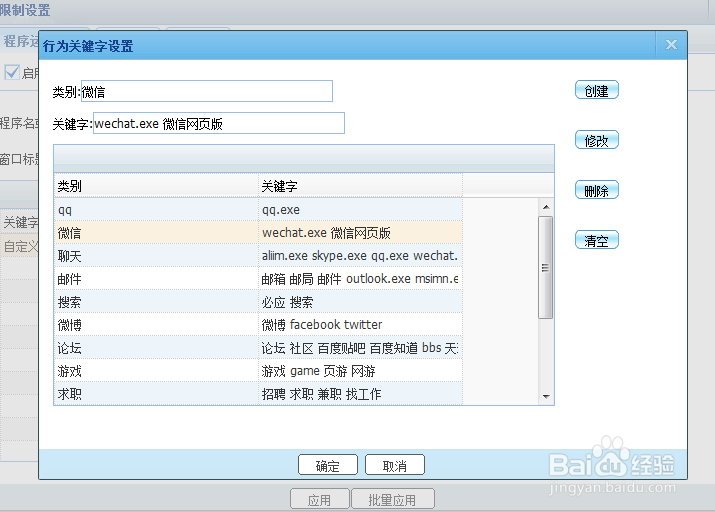The width and height of the screenshot is (715, 512).
Task: Click the qq.exe keyword cell
Action: (x=360, y=210)
